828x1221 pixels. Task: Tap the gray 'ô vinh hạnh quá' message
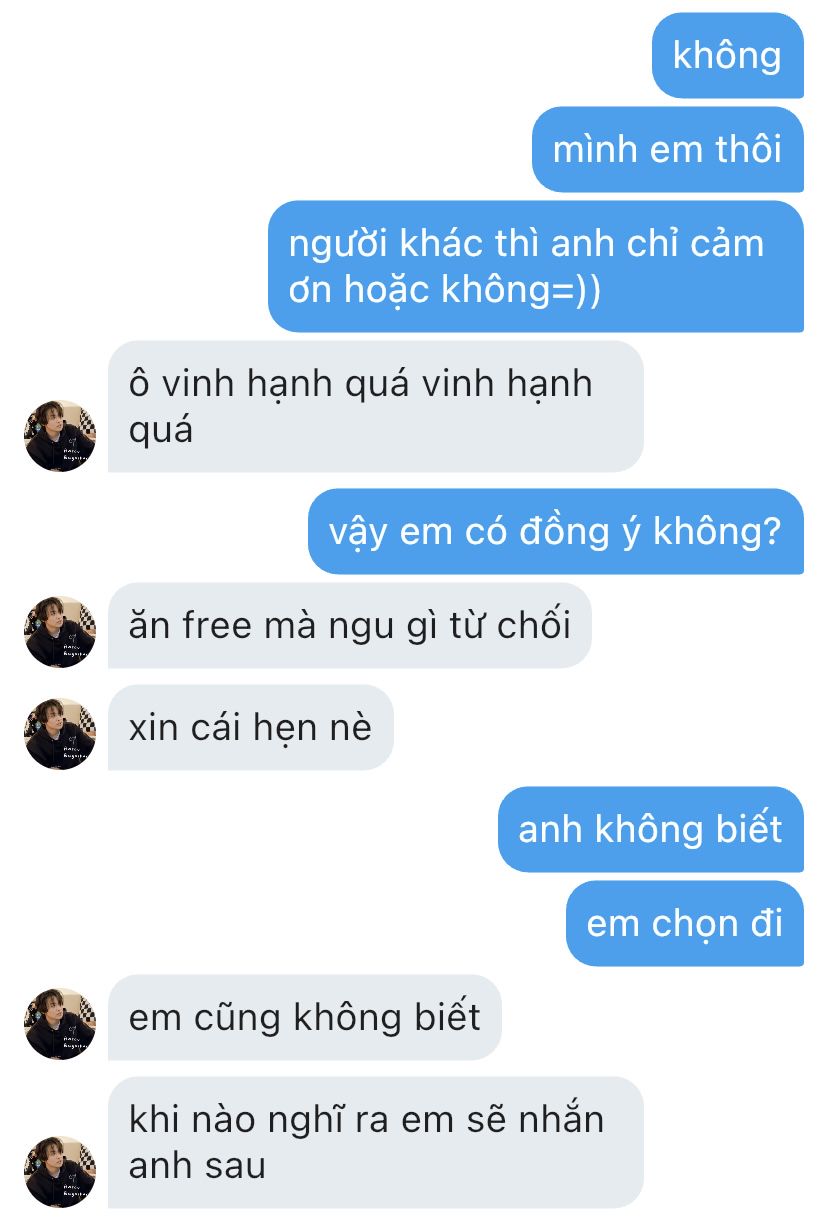(375, 407)
